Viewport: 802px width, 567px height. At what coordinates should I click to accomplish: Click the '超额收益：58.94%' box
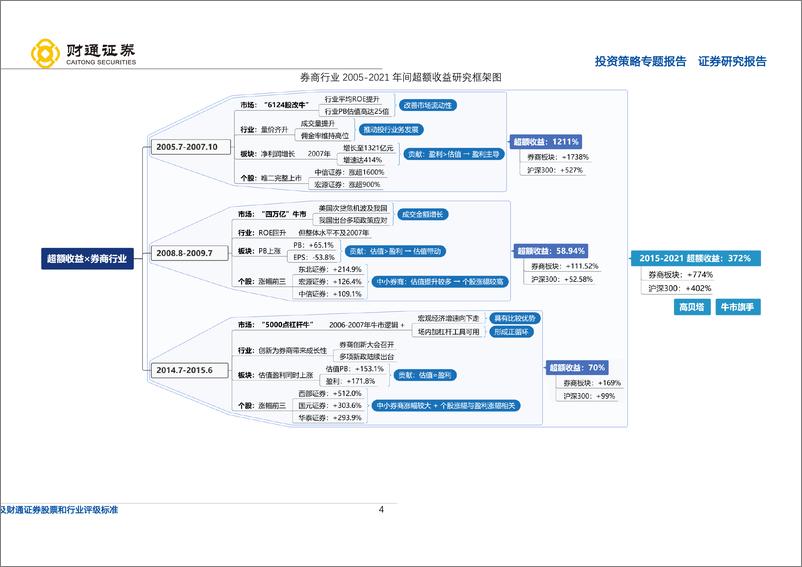[550, 251]
